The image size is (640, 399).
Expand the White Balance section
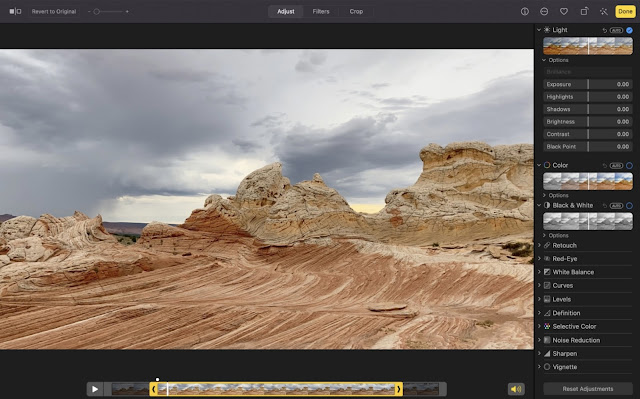tap(539, 272)
